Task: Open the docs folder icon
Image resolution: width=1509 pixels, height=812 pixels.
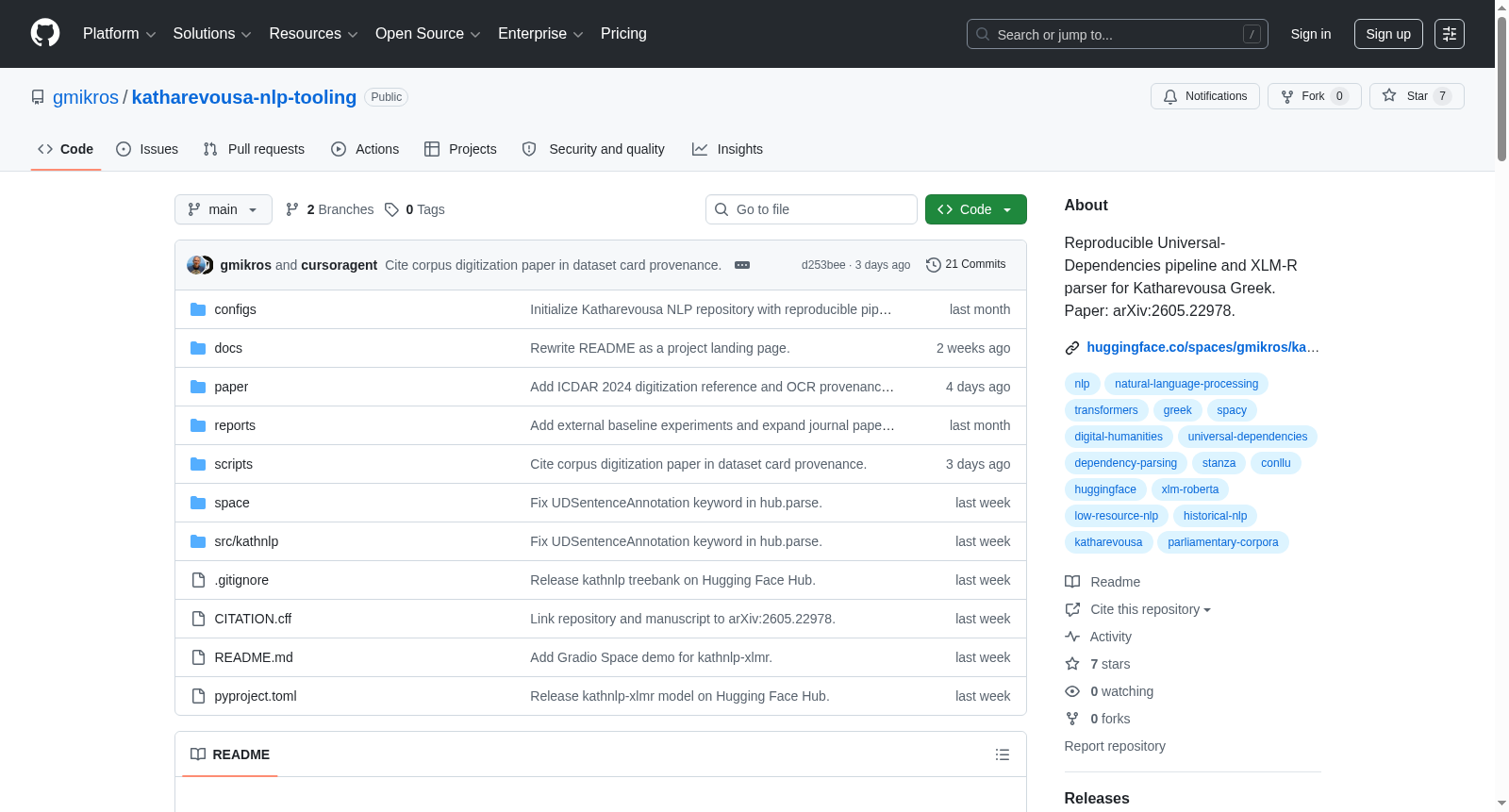Action: point(198,348)
